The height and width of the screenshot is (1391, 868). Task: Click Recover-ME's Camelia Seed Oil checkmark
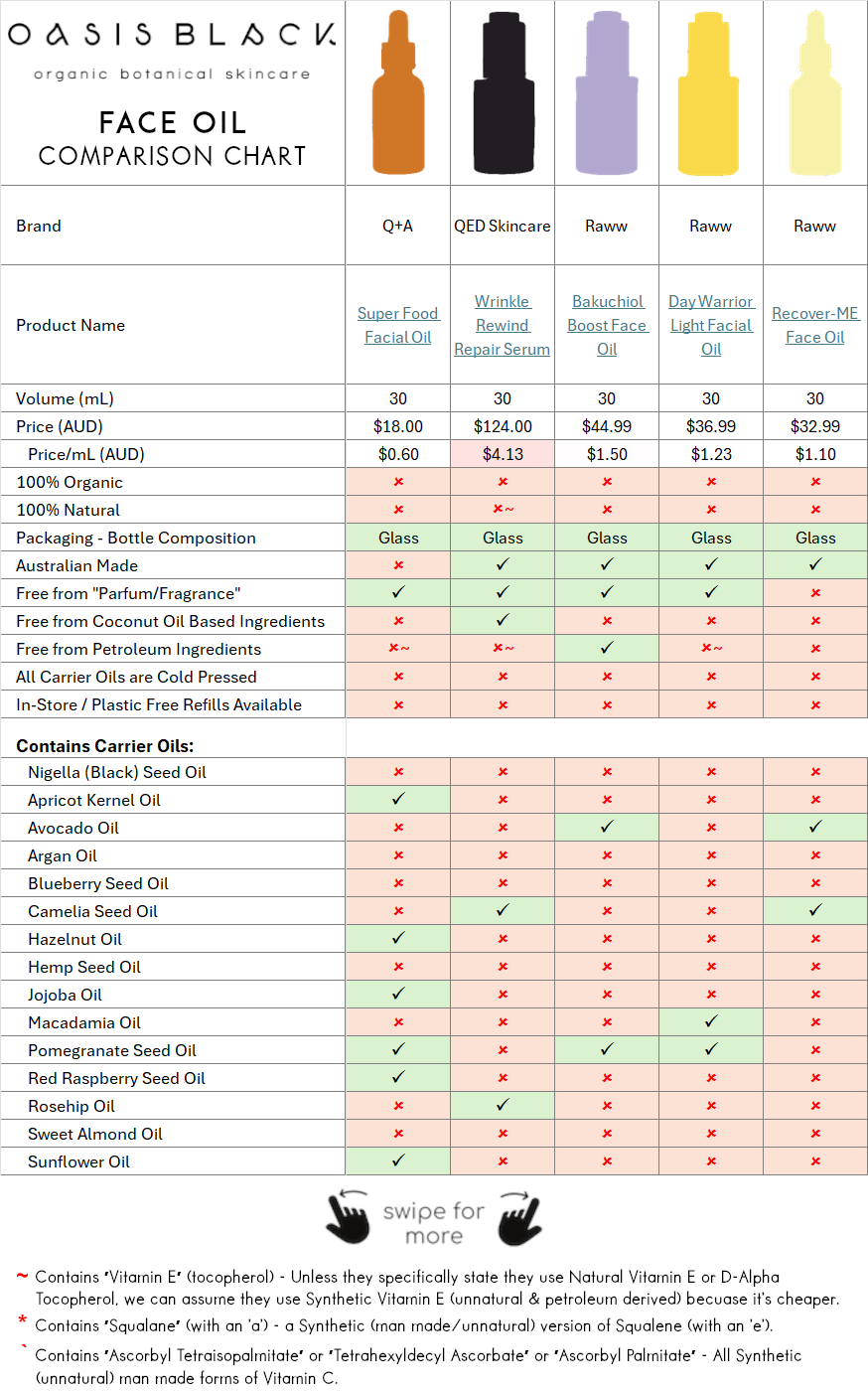point(815,910)
